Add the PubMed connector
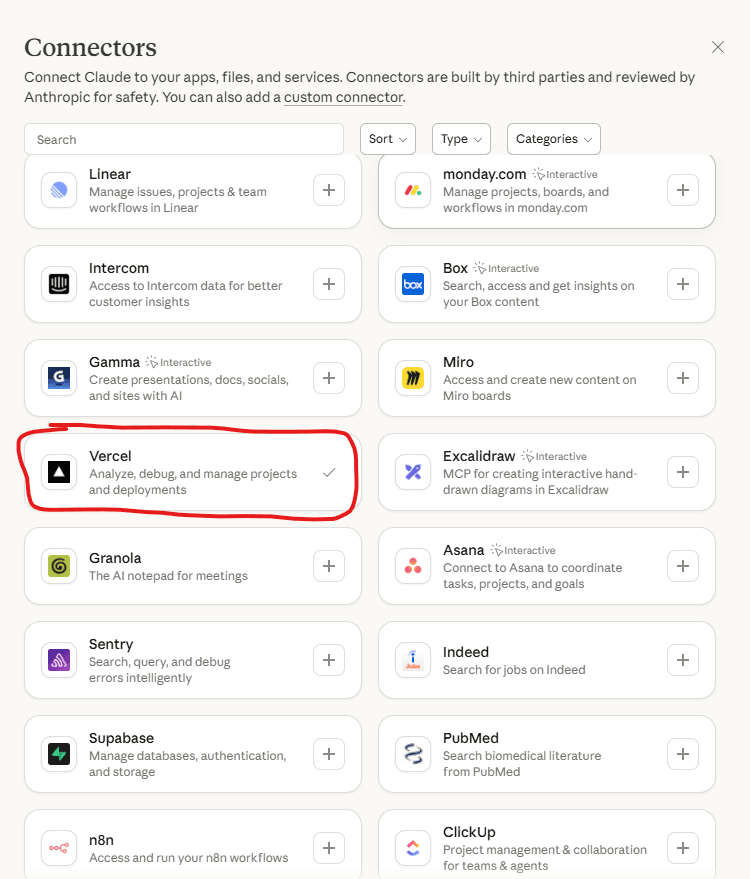This screenshot has width=750, height=879. point(683,754)
